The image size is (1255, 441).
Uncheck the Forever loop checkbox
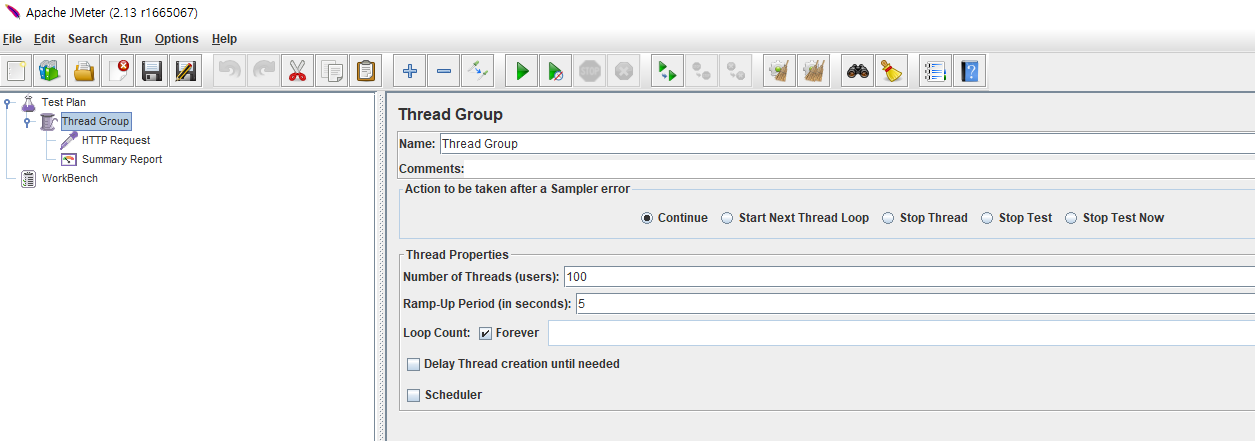(x=485, y=333)
